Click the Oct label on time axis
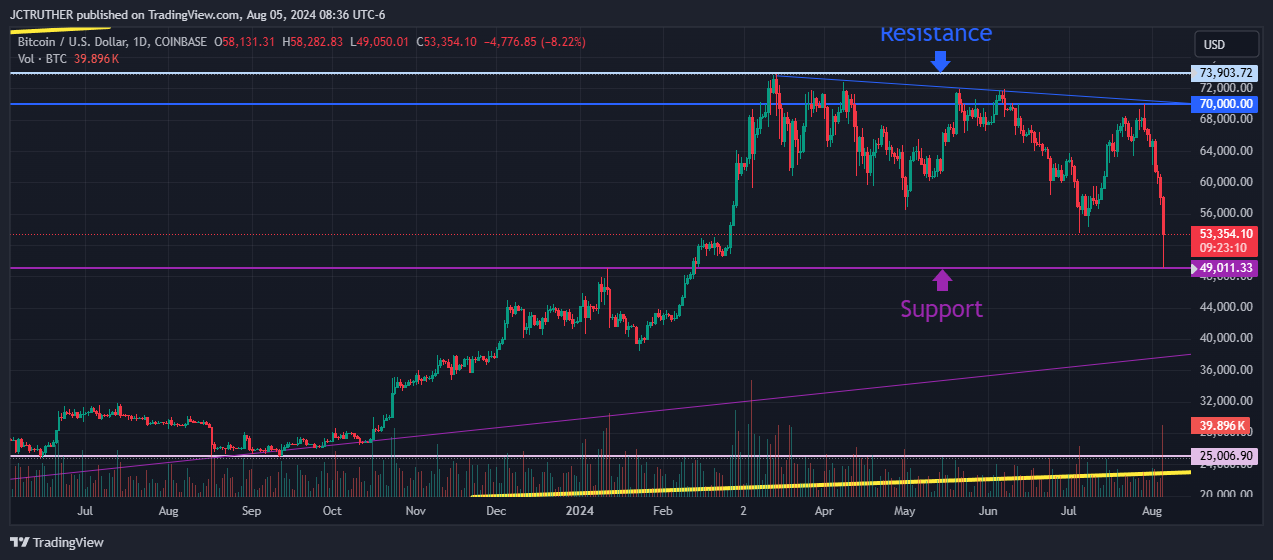1273x560 pixels. [332, 511]
